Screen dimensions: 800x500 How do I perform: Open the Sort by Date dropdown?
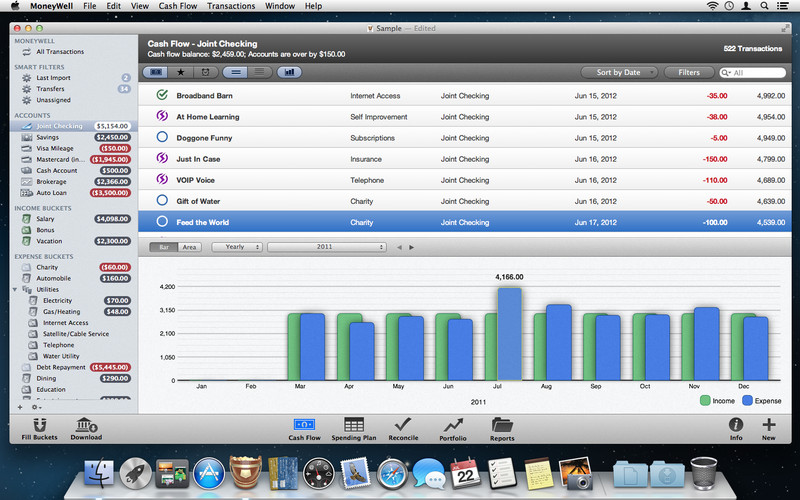[619, 72]
